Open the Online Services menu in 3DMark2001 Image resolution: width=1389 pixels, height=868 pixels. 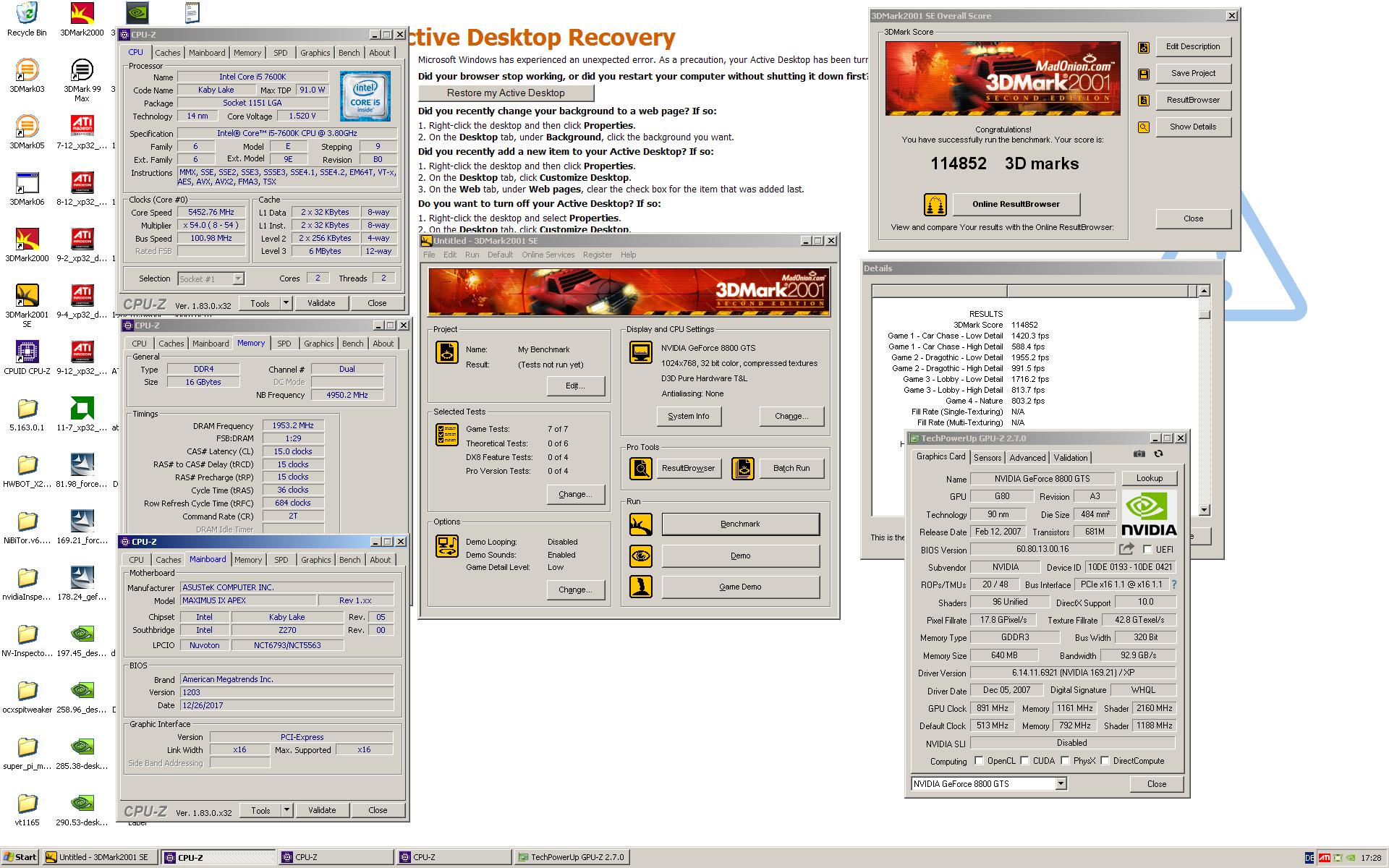pos(548,255)
